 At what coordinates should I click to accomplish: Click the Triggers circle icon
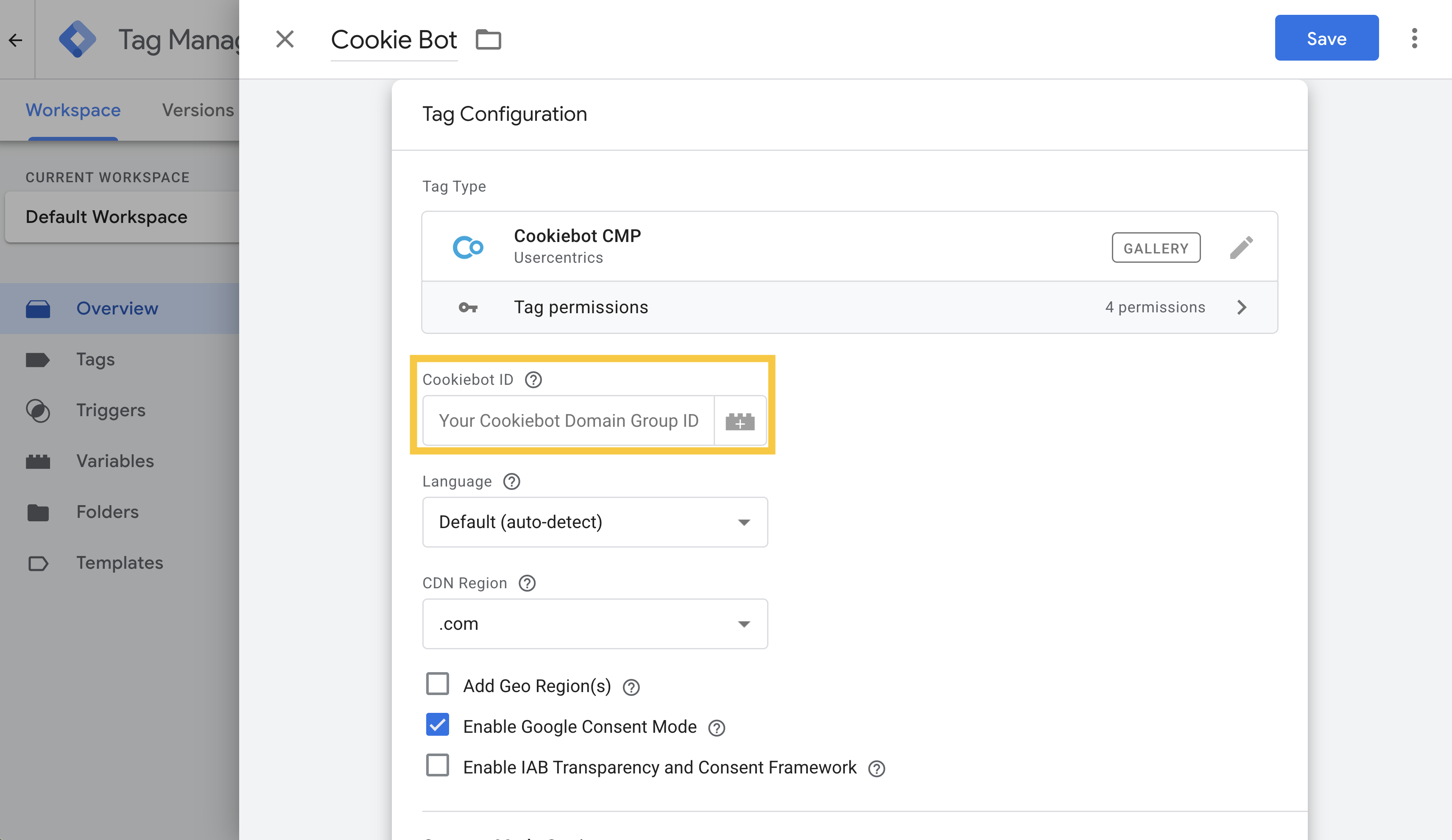pos(38,411)
